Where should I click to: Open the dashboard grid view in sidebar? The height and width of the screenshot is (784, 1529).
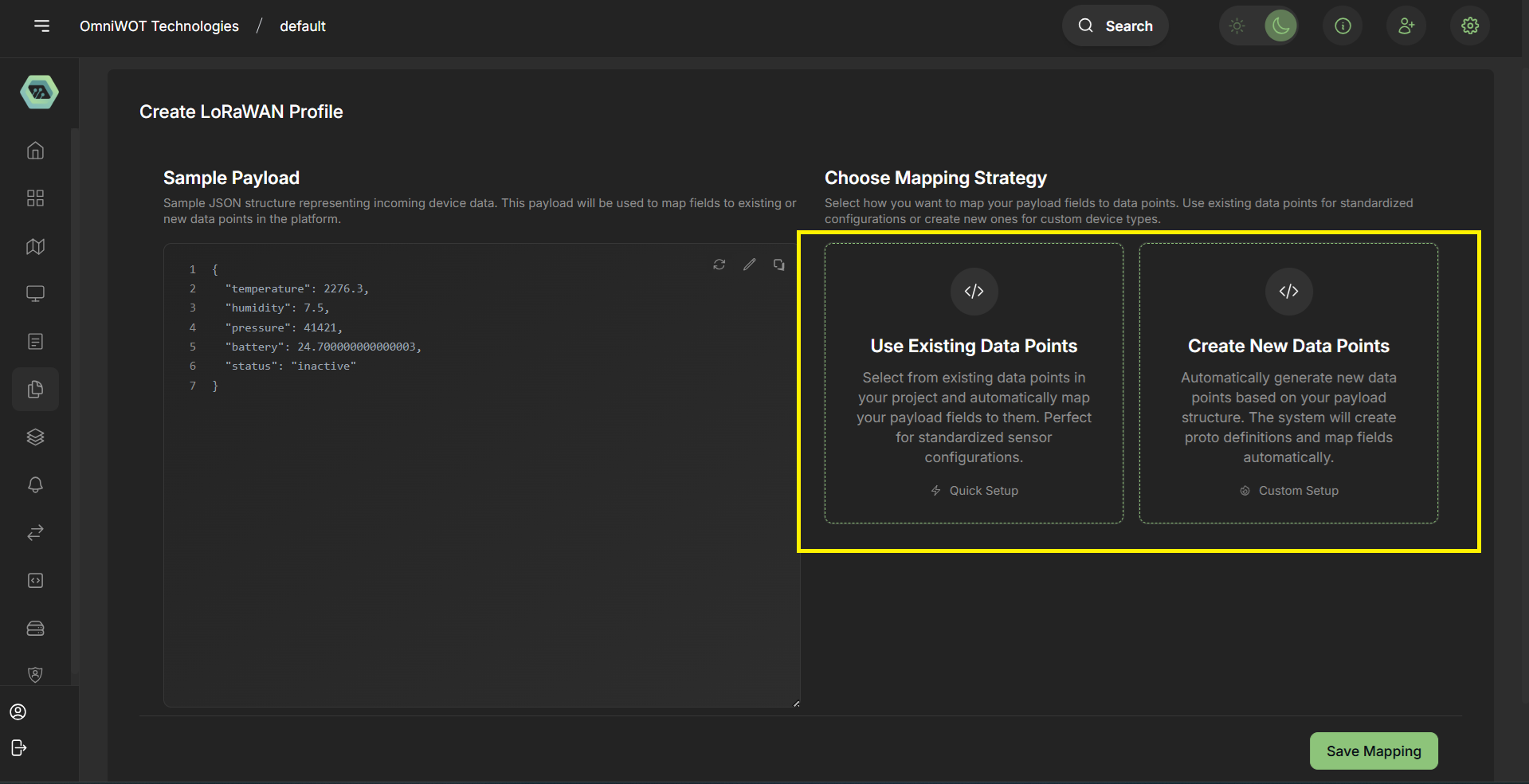click(35, 198)
